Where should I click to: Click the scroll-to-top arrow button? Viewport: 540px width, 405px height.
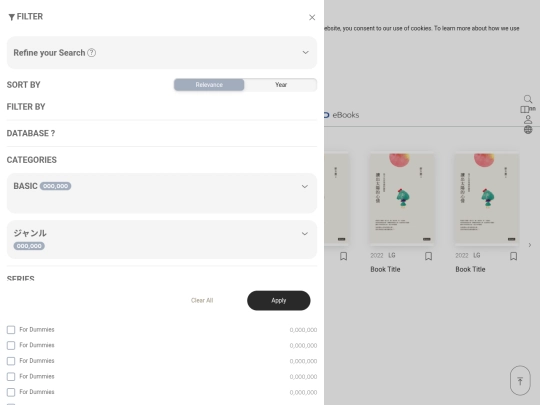(520, 381)
